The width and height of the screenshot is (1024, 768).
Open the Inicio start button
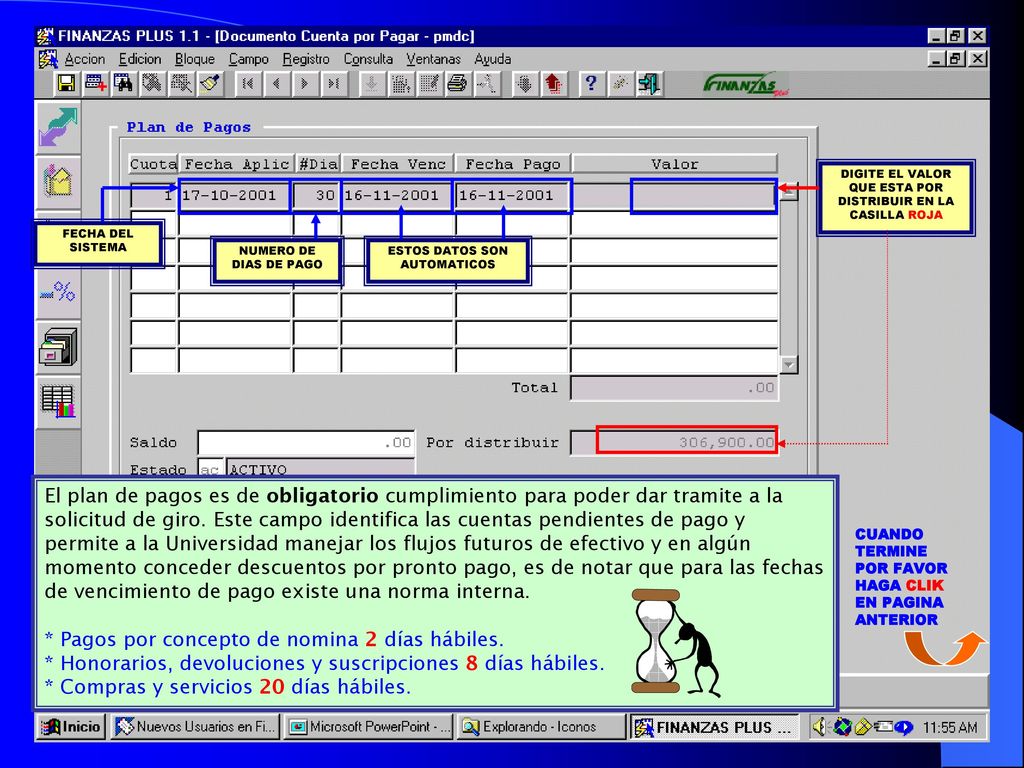click(x=71, y=727)
